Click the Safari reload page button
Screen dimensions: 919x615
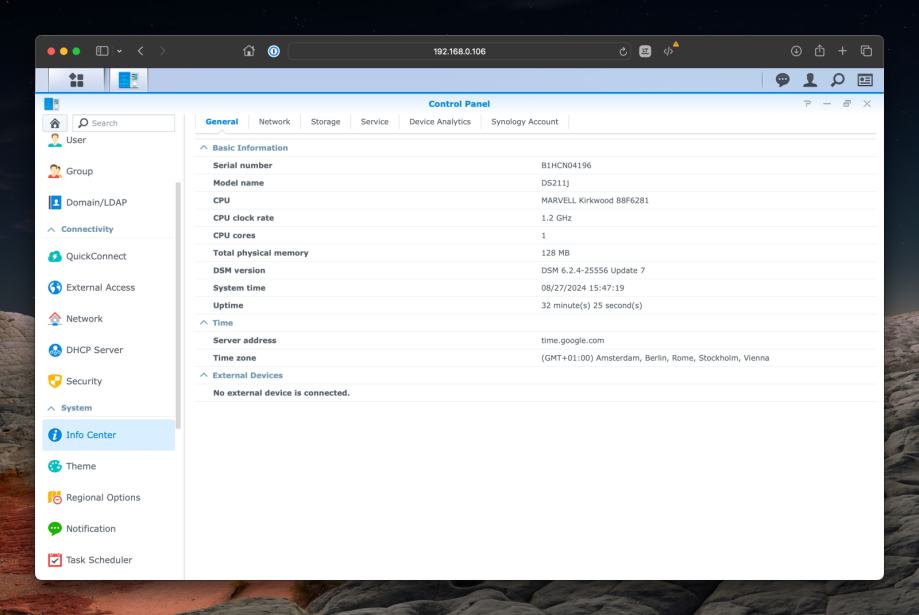(x=624, y=51)
